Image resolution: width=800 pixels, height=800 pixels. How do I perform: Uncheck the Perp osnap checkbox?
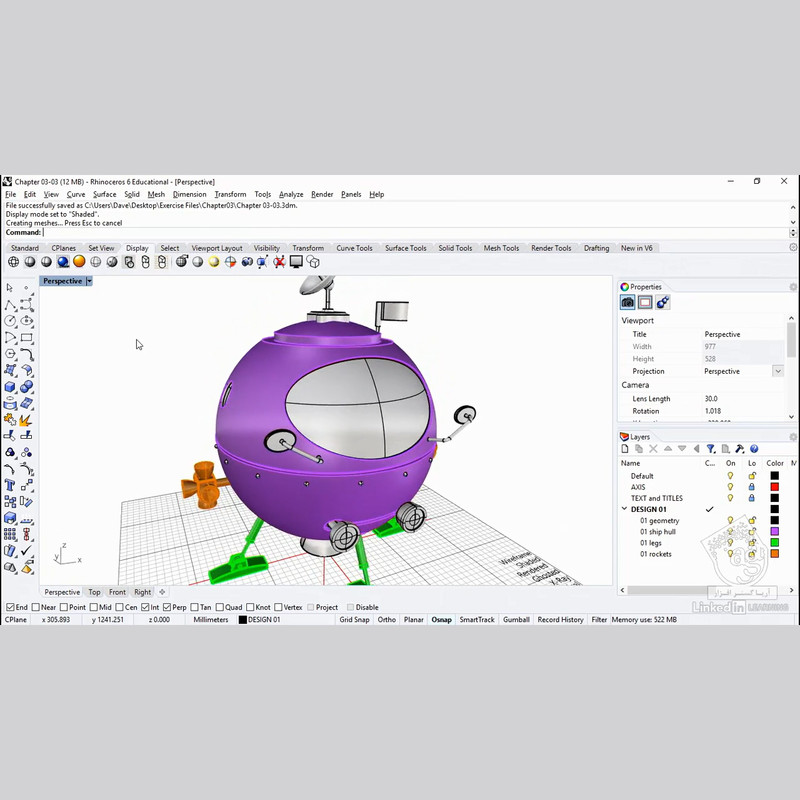click(166, 607)
